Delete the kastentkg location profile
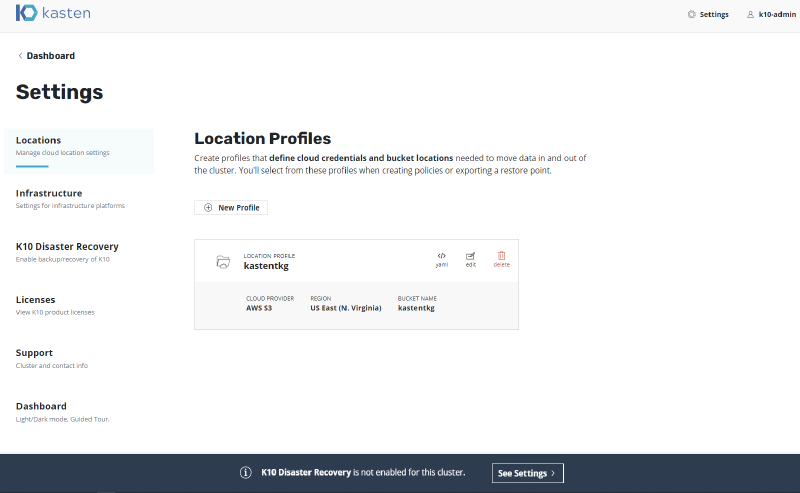This screenshot has width=800, height=493. (x=502, y=259)
